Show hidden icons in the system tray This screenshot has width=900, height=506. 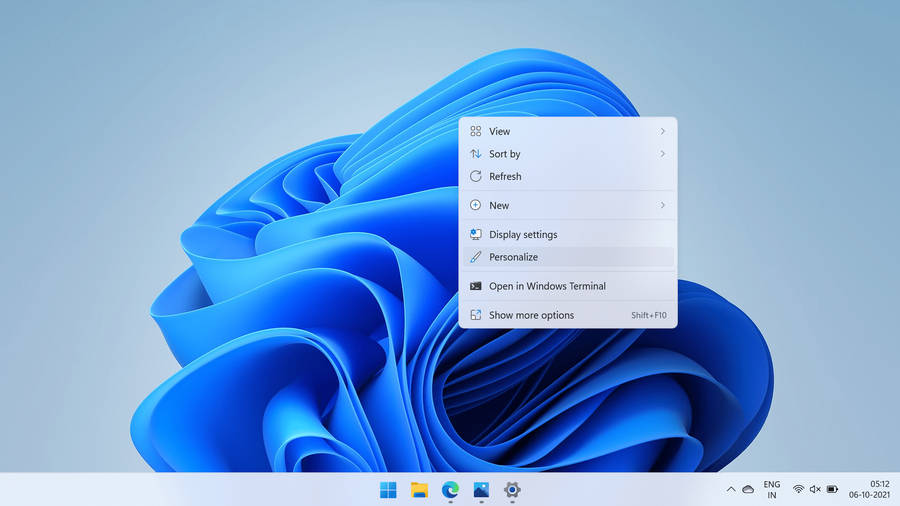pos(731,489)
